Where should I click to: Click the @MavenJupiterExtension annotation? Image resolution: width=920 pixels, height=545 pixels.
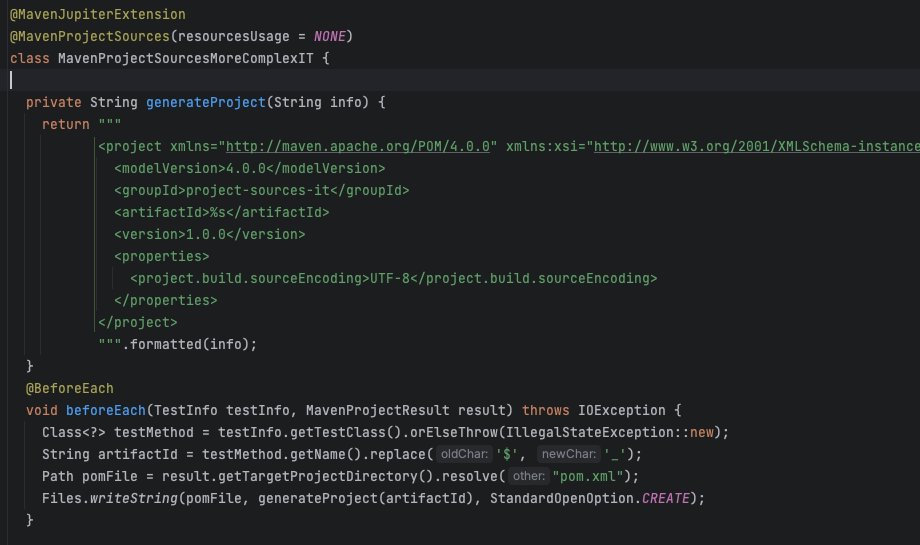coord(97,14)
